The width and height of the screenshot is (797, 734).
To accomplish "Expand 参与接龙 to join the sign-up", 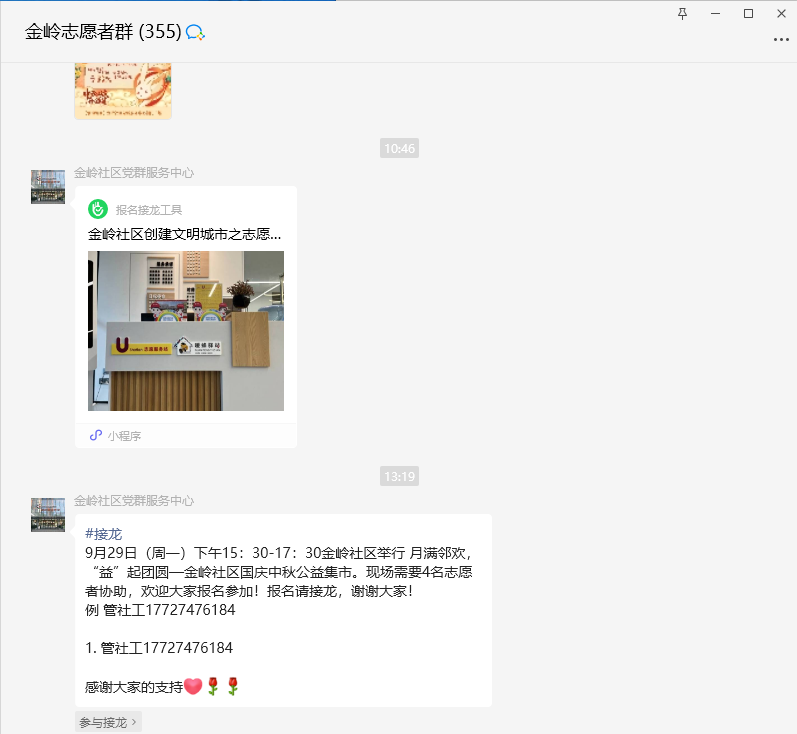I will coord(108,722).
